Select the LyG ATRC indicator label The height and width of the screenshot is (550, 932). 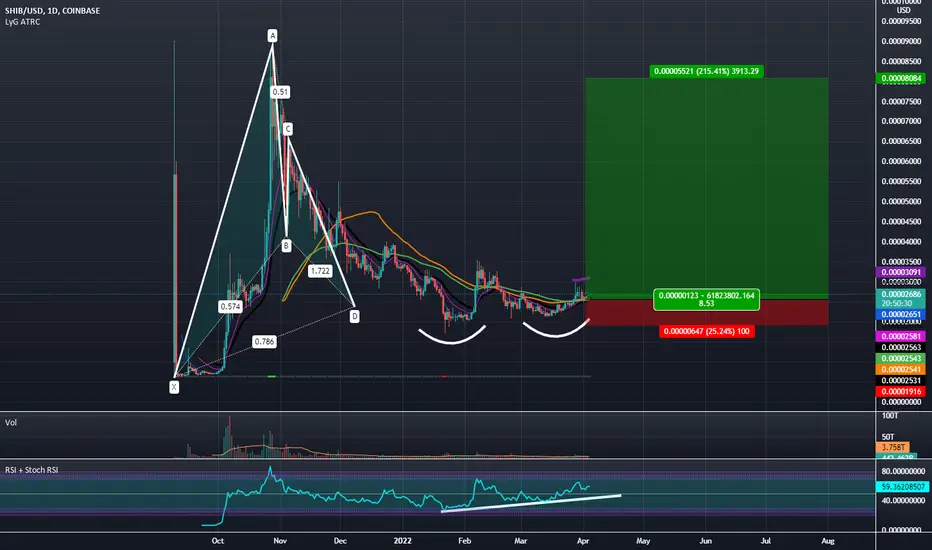pos(23,22)
